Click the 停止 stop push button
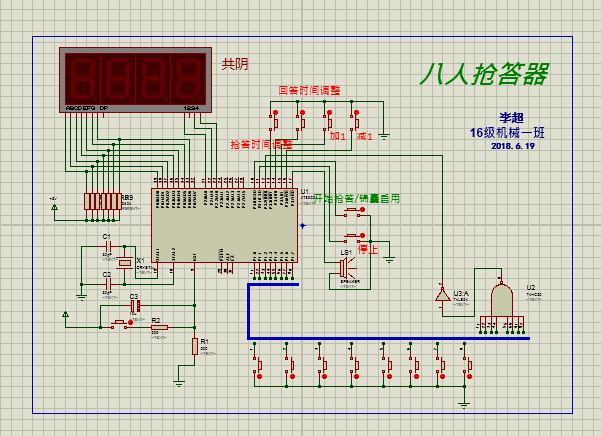 click(355, 238)
